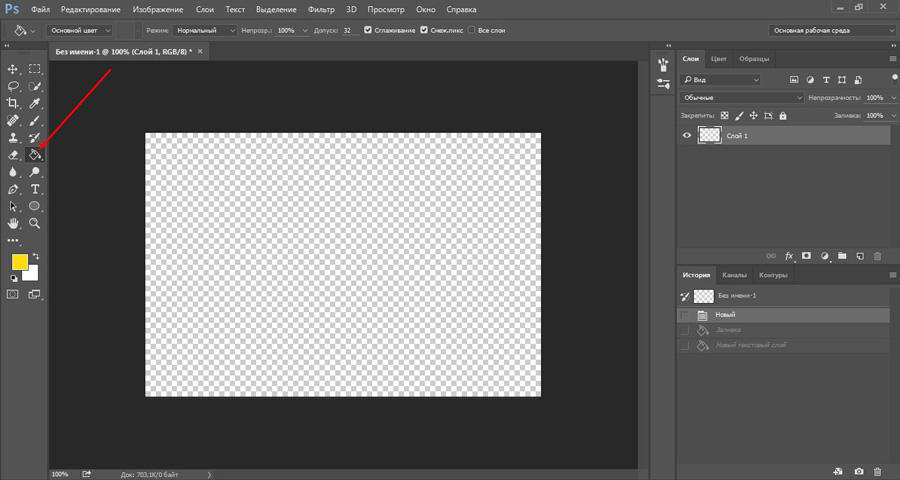Add a layer style with fx button
The width and height of the screenshot is (900, 480).
789,256
